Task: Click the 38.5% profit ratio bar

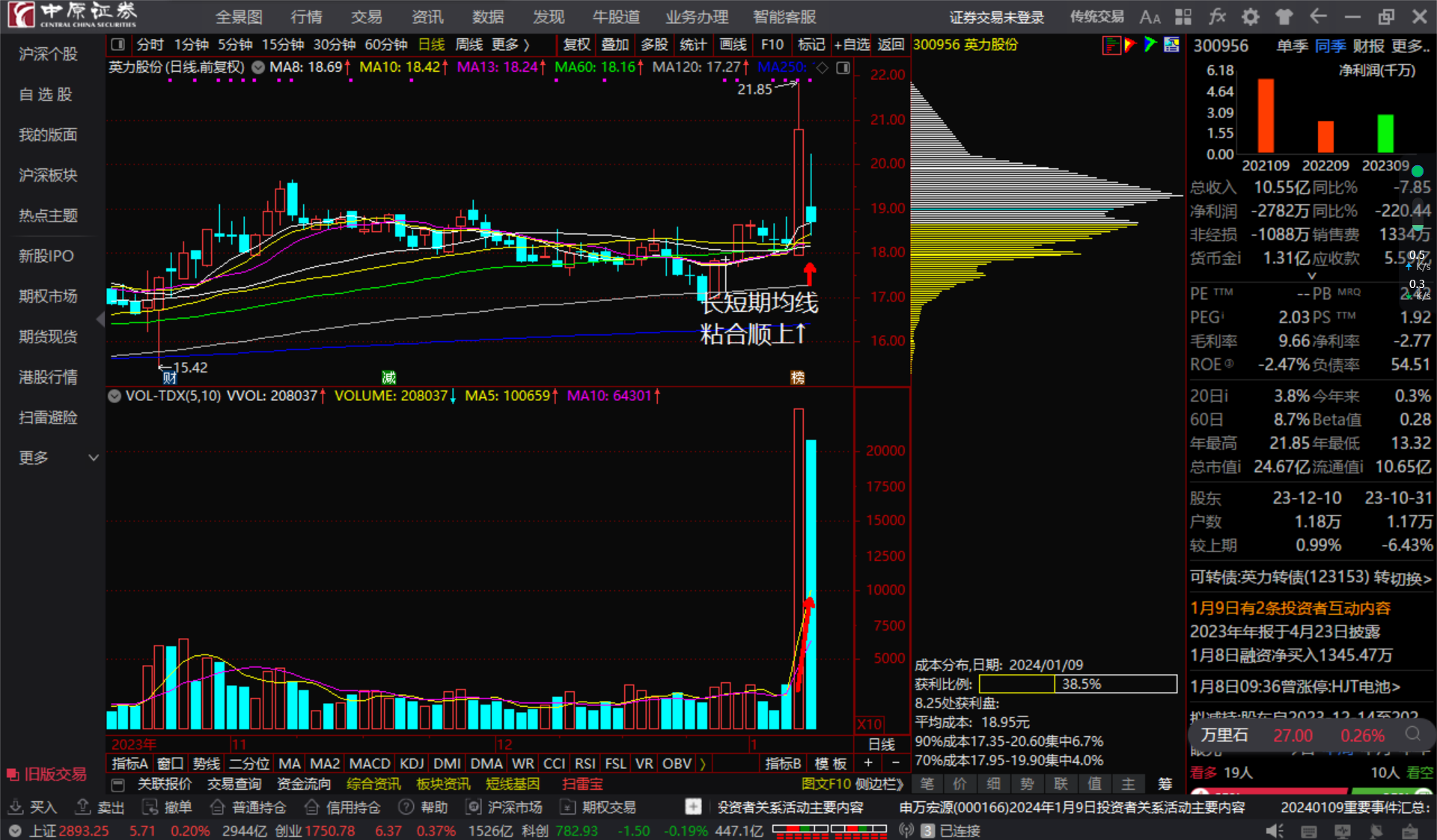Action: pos(1078,684)
